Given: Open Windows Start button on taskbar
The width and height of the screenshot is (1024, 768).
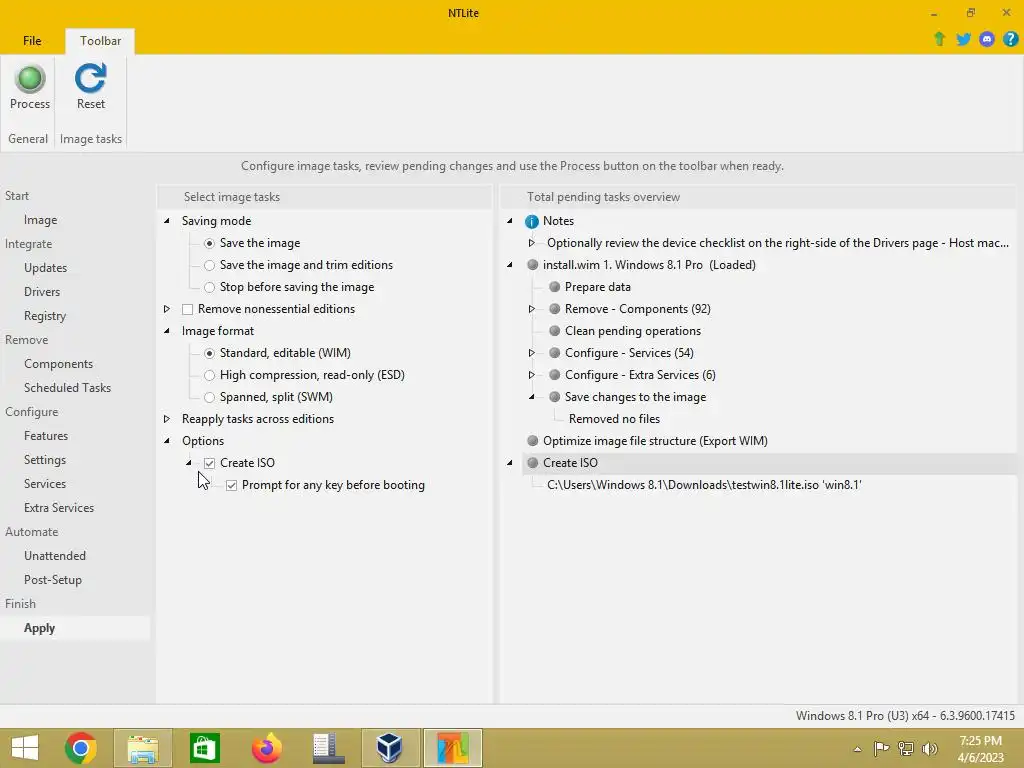Looking at the screenshot, I should pyautogui.click(x=25, y=748).
